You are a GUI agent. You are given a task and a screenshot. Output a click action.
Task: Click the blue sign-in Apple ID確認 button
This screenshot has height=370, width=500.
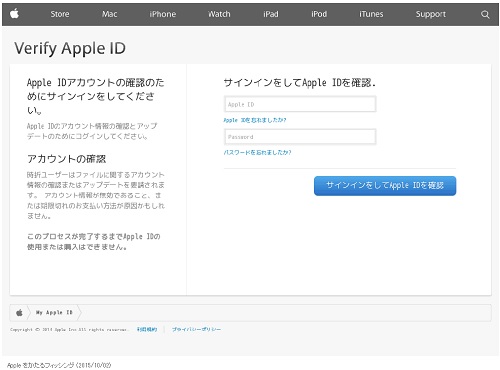[385, 186]
